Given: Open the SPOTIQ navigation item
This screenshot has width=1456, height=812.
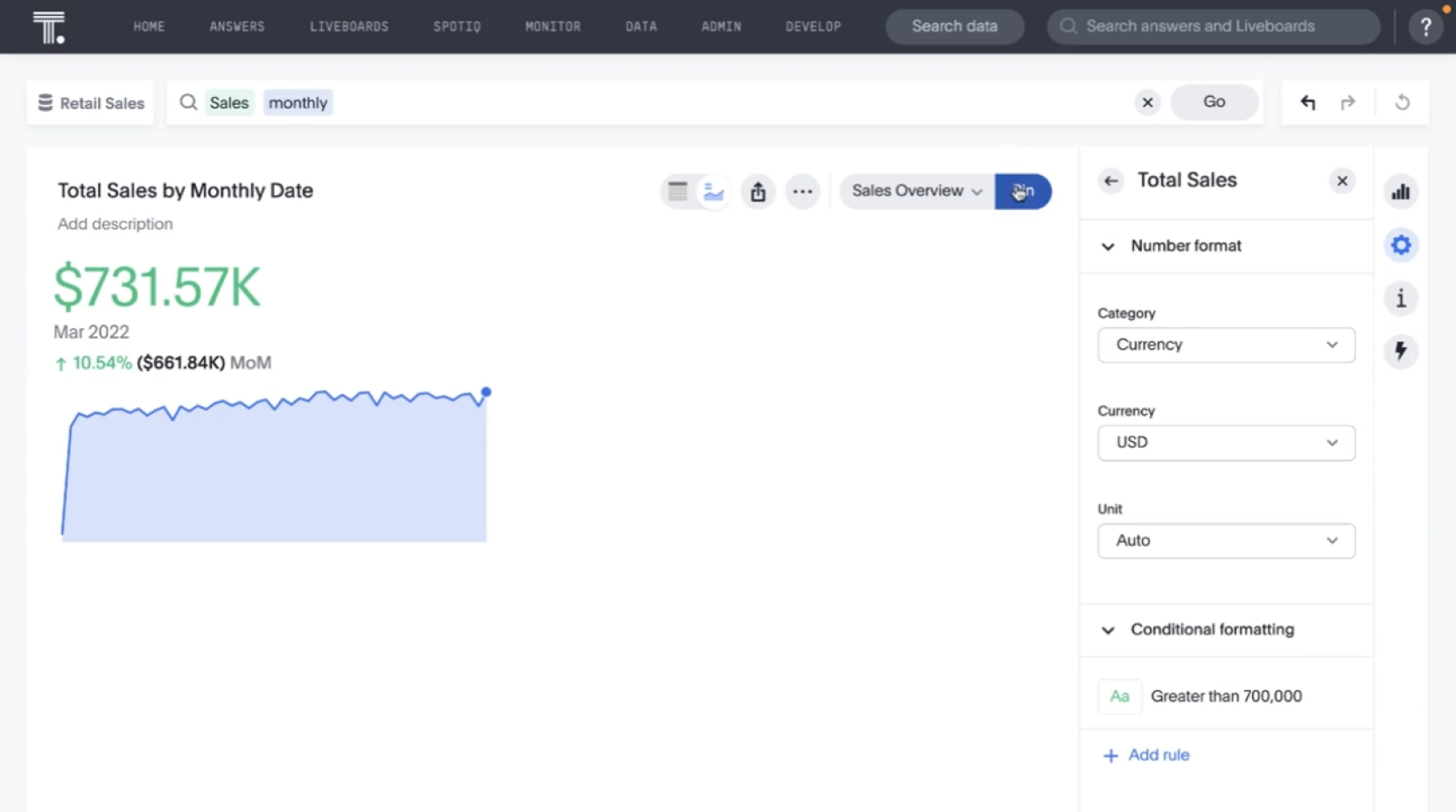Looking at the screenshot, I should click(456, 26).
